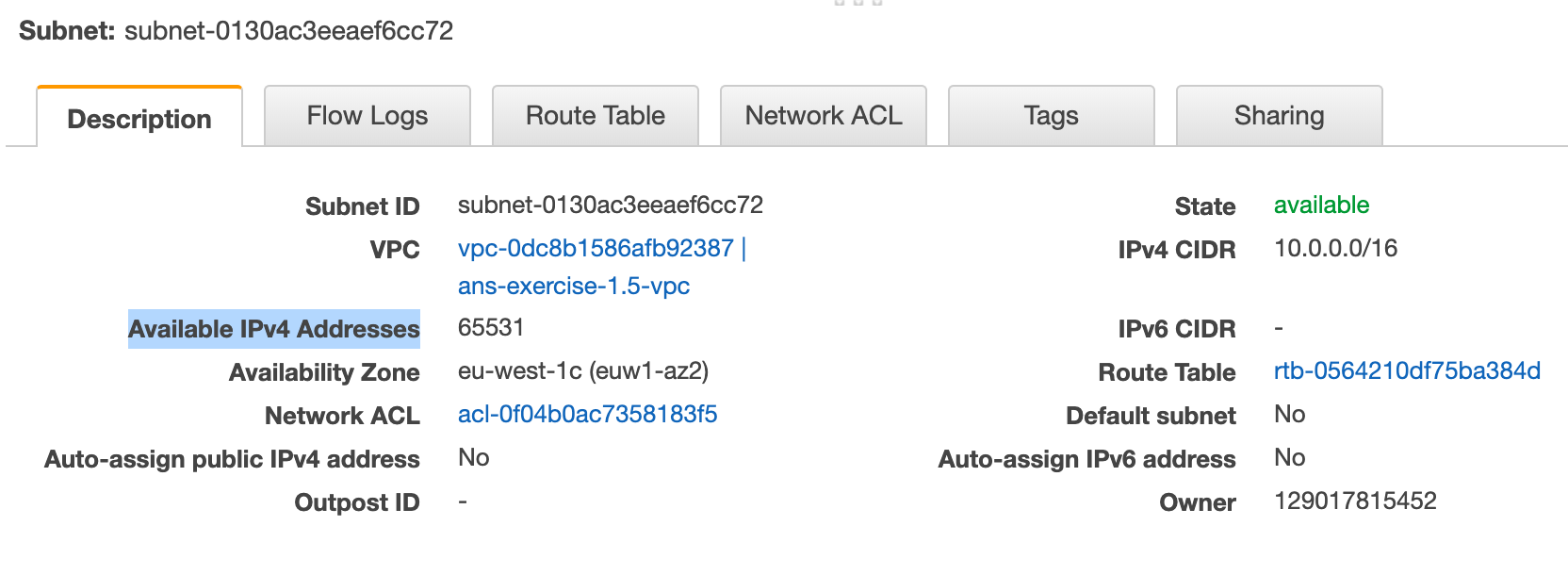Viewport: 1568px width, 575px height.
Task: Click the Default subnet No value
Action: point(1289,415)
